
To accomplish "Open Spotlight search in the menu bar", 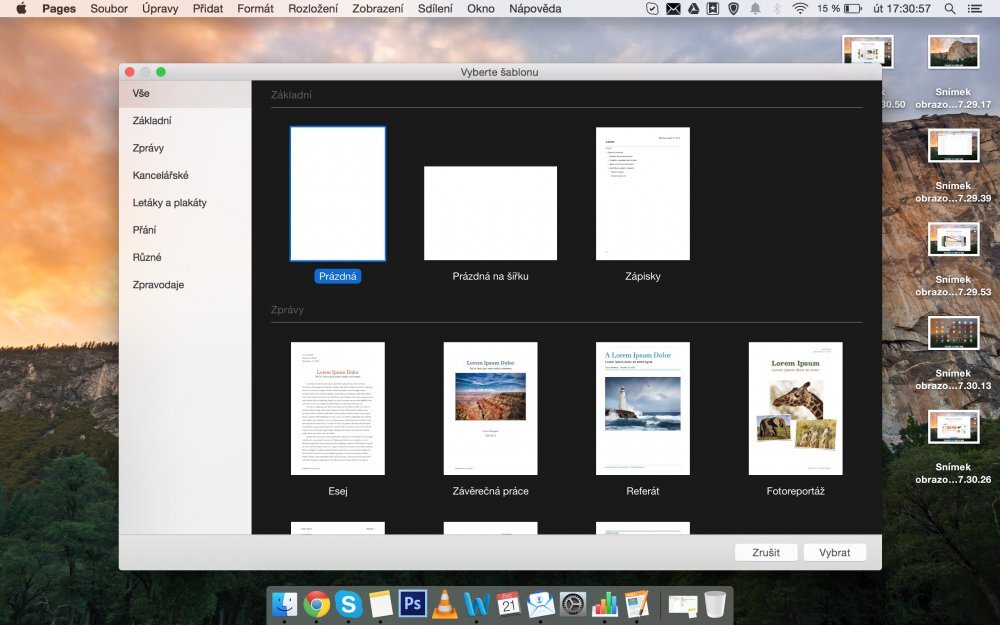I will pos(949,8).
